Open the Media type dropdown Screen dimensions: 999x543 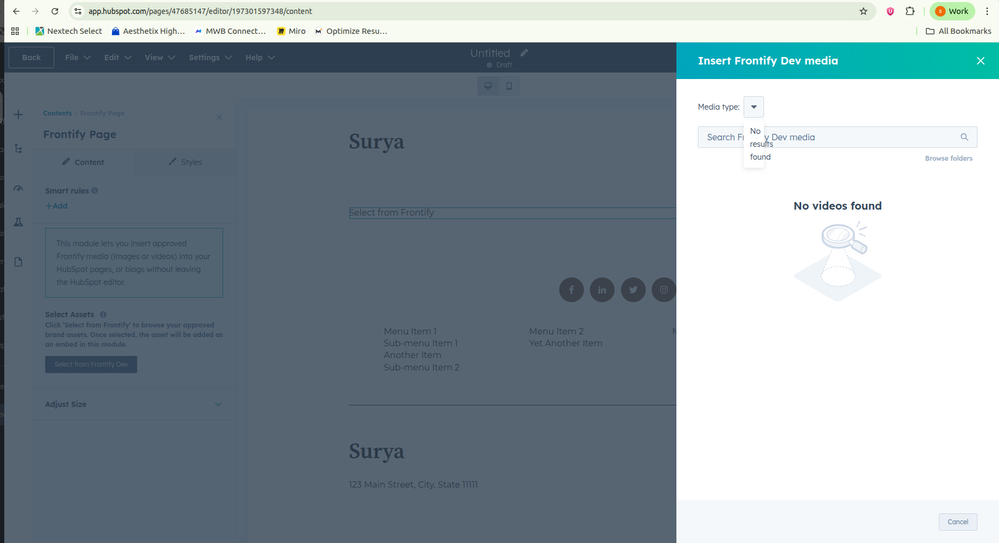[754, 107]
